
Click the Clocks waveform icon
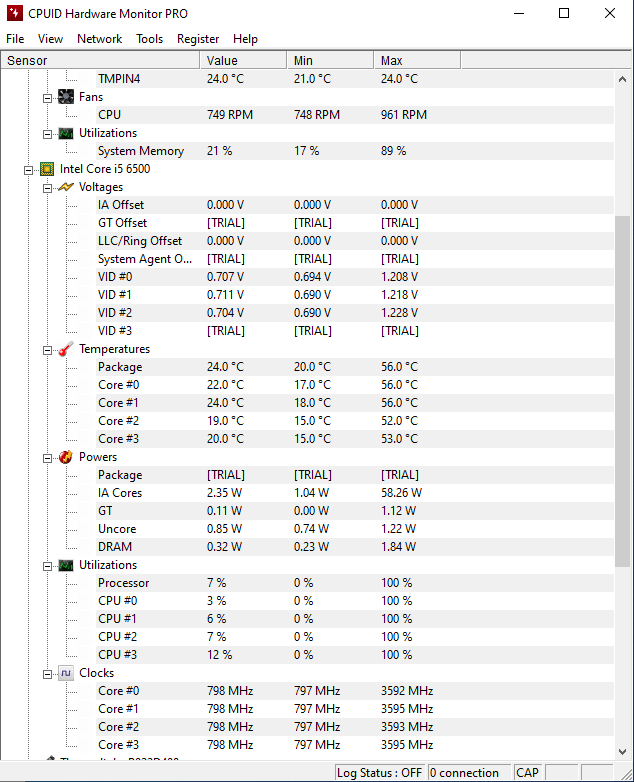tap(66, 673)
